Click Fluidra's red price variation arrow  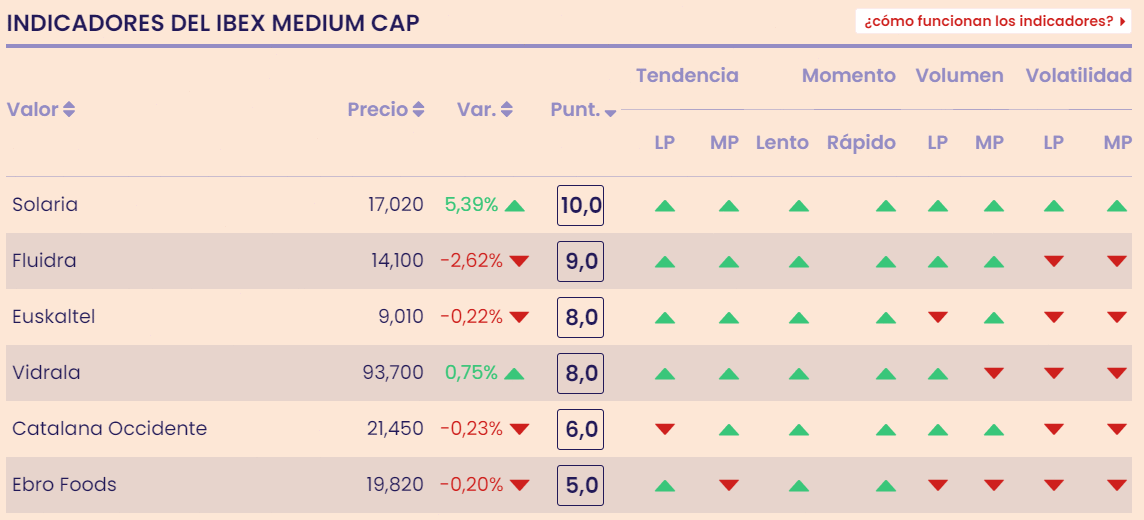pyautogui.click(x=519, y=262)
